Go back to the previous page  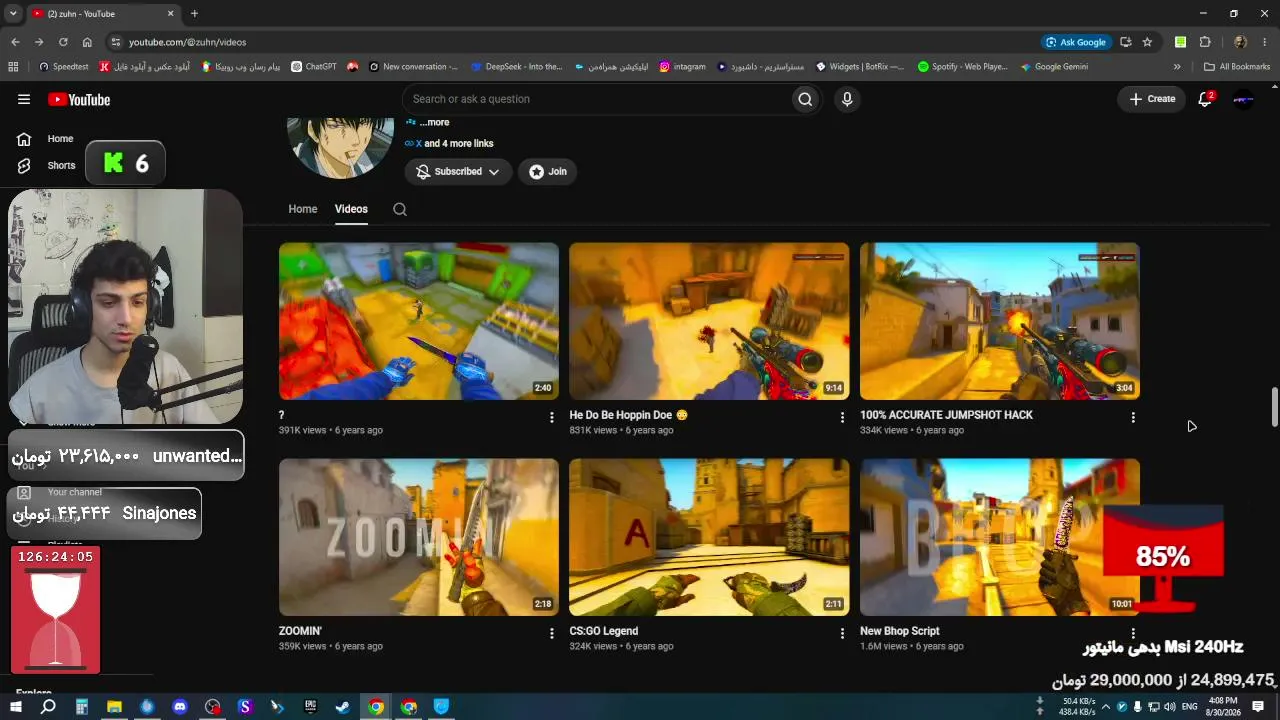click(x=15, y=42)
